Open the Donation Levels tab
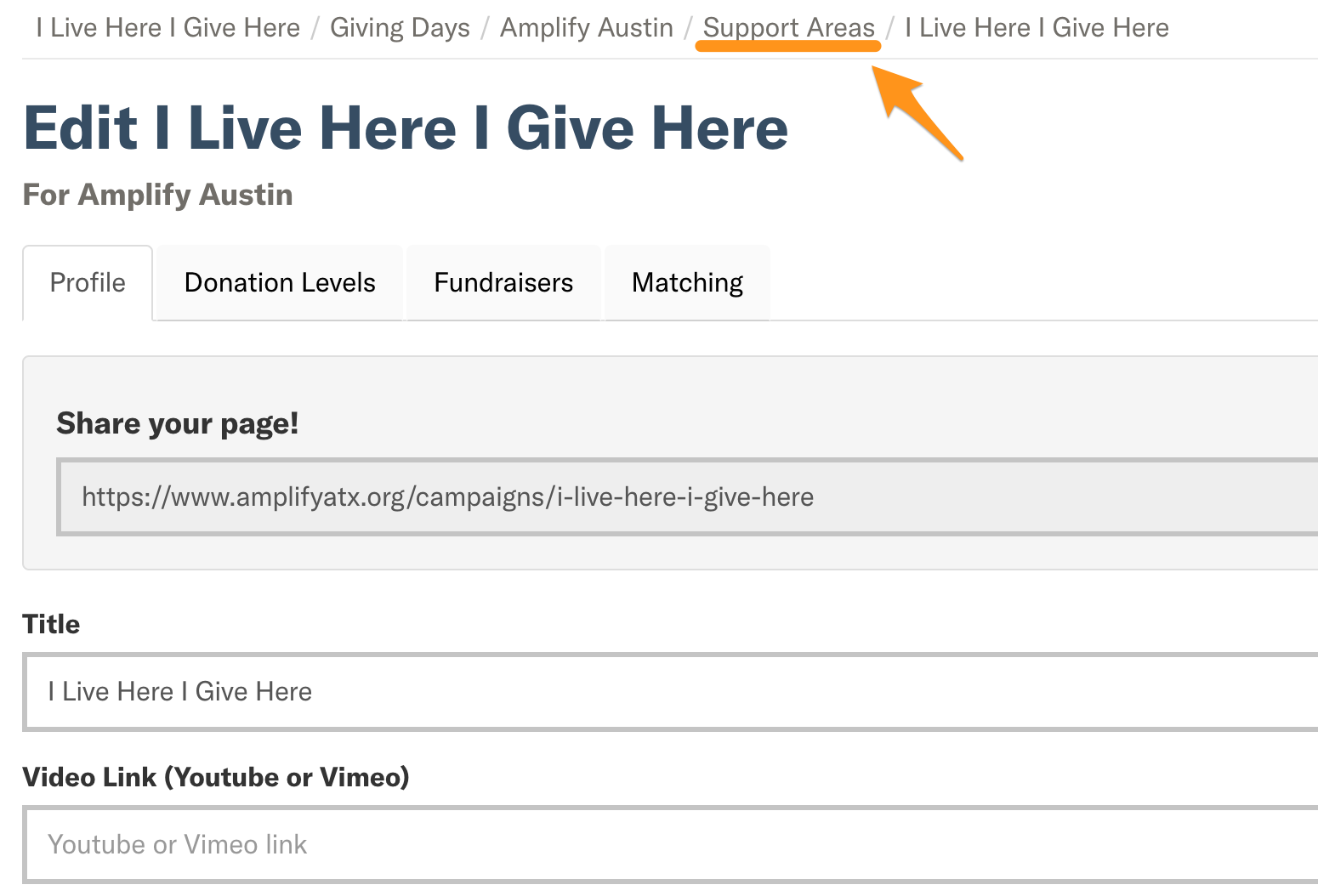 [280, 283]
